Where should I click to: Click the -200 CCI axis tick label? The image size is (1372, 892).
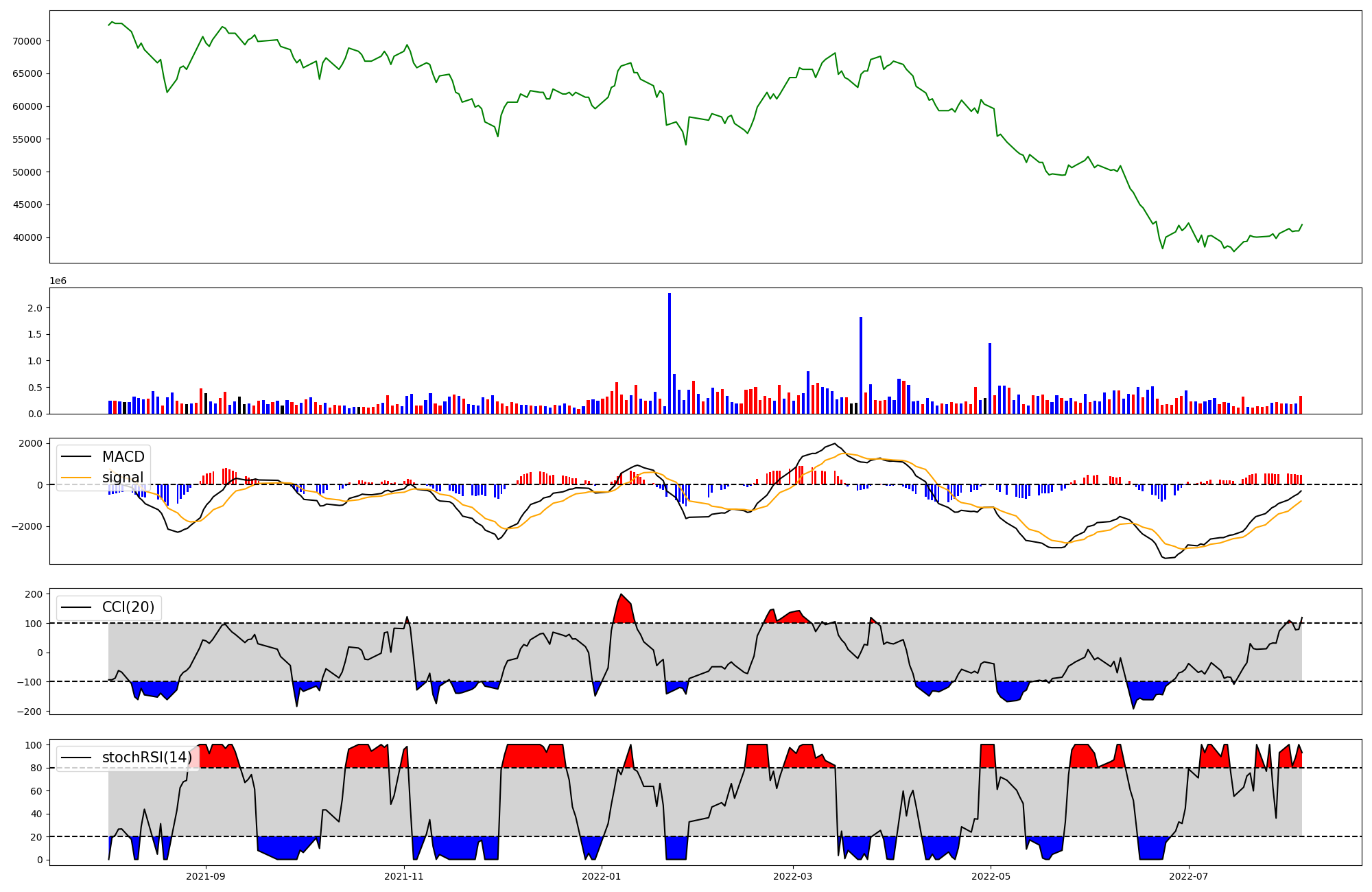(x=31, y=712)
